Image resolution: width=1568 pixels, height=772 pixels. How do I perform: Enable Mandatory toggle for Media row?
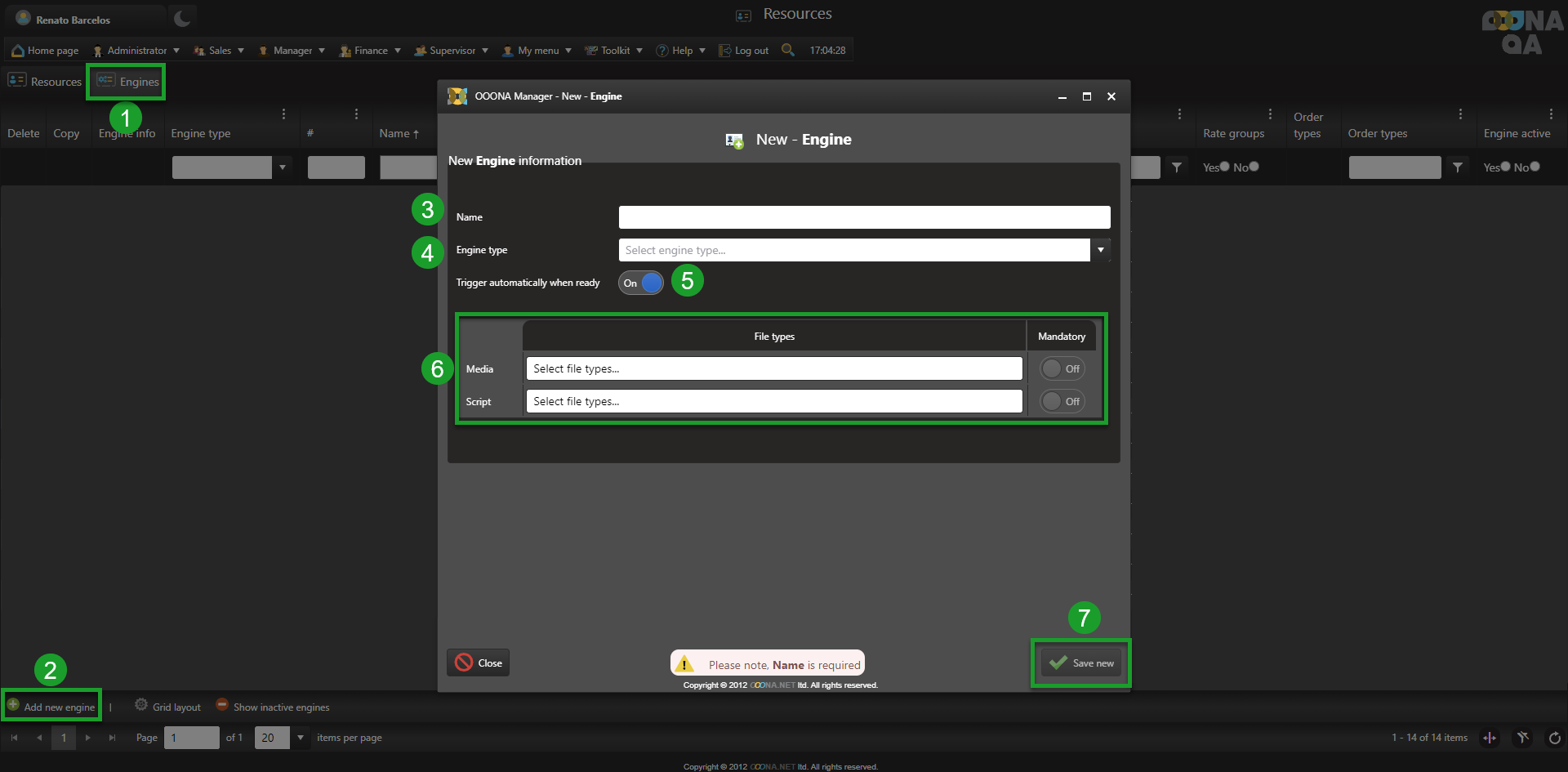click(1062, 368)
